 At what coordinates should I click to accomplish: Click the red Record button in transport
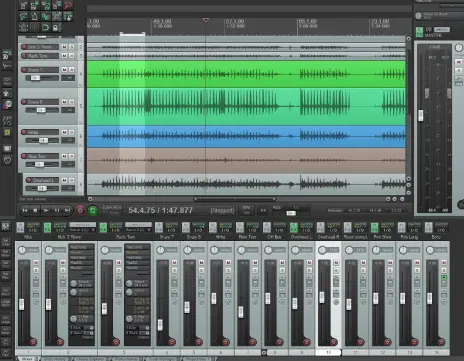pyautogui.click(x=80, y=210)
